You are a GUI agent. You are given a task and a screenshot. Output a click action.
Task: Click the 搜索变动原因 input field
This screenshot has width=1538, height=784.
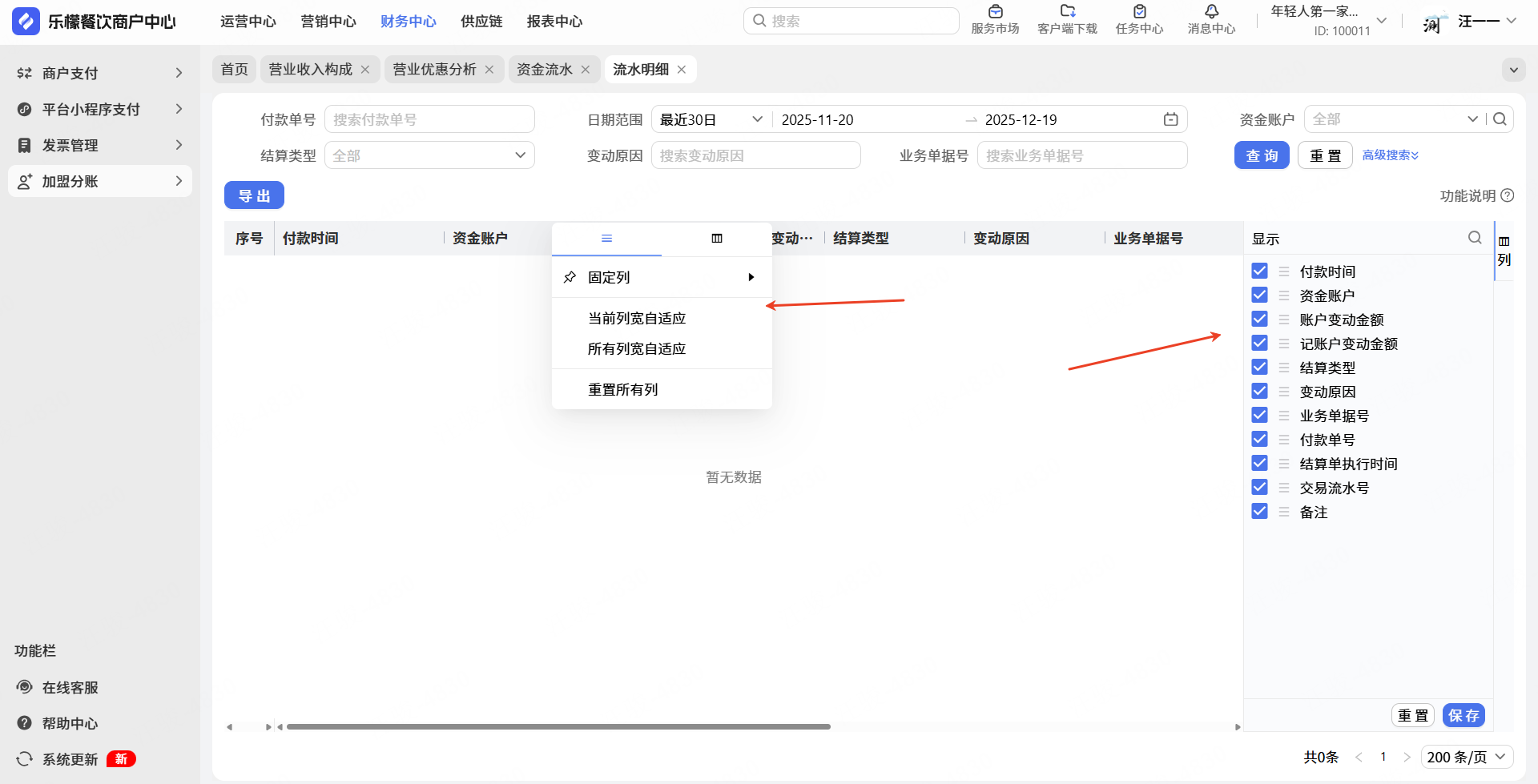[x=756, y=155]
